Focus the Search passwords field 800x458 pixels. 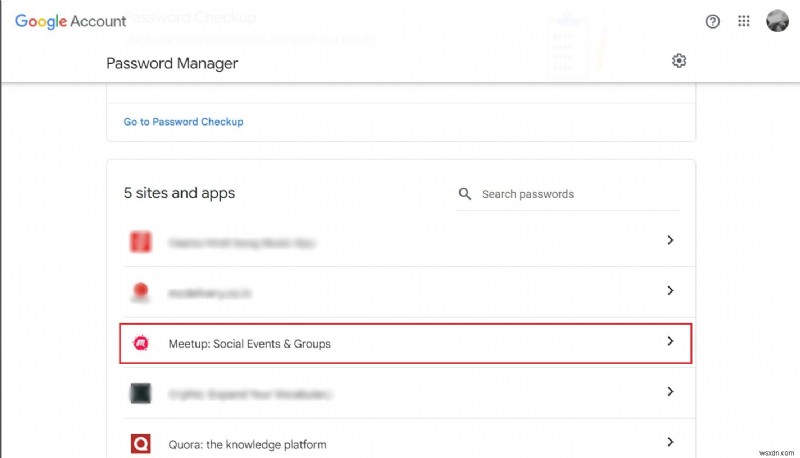point(567,194)
